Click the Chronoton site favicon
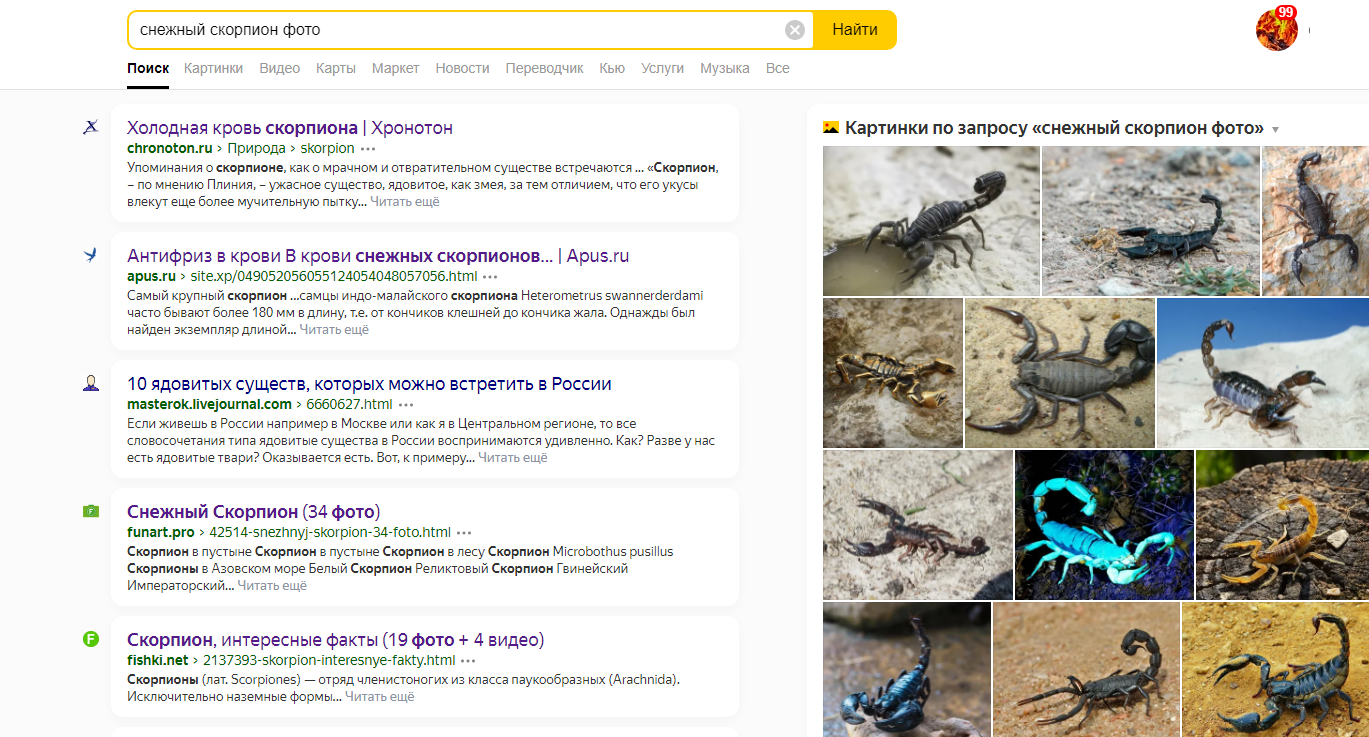 (91, 127)
